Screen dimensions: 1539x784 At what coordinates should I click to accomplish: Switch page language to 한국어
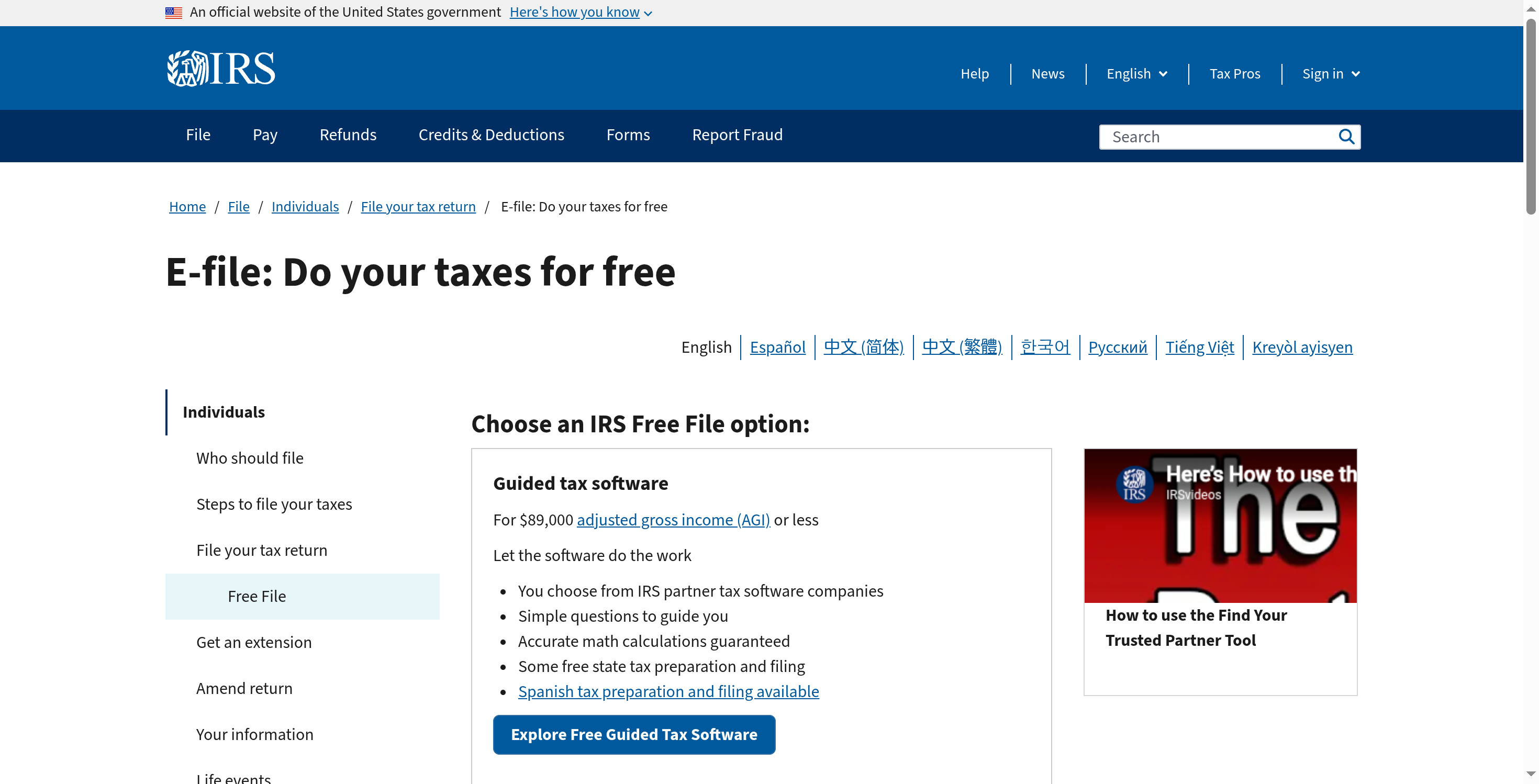tap(1045, 347)
